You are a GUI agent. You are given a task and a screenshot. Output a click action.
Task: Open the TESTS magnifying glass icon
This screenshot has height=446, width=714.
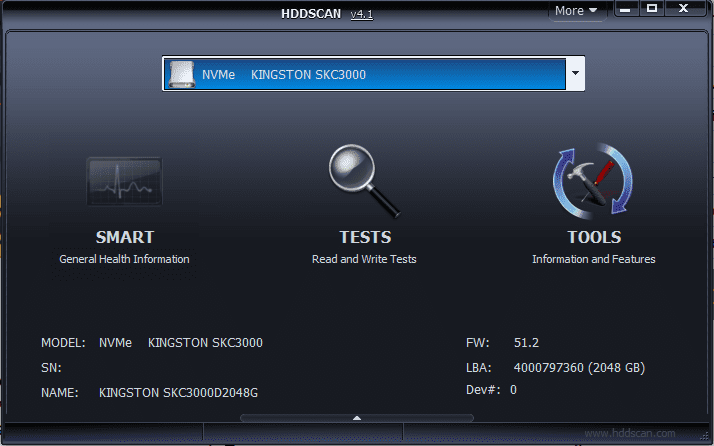[x=364, y=181]
